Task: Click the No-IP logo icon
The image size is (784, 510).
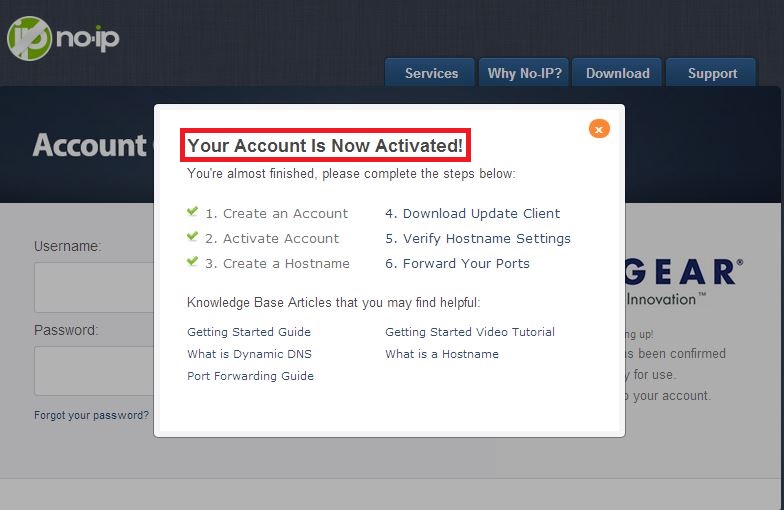Action: point(30,38)
